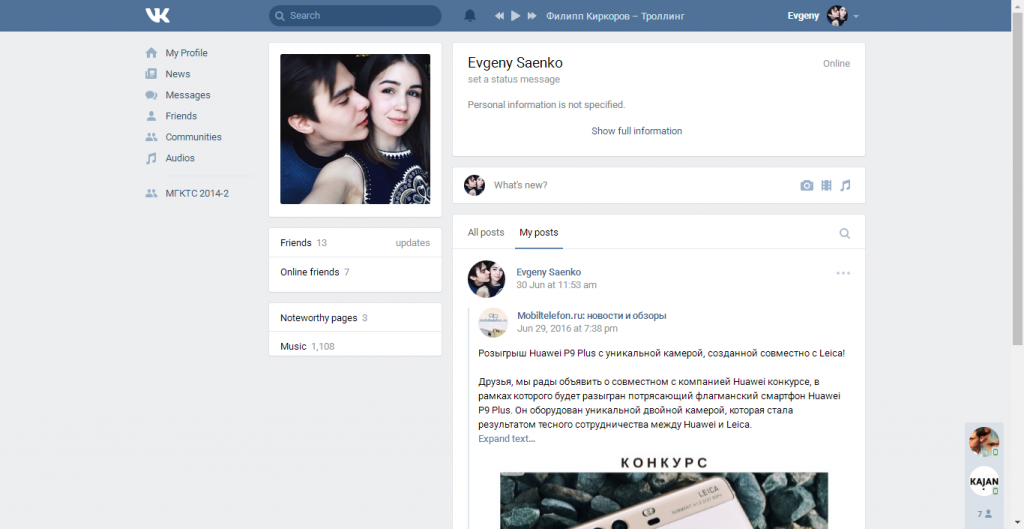1024x529 pixels.
Task: Click the МГКТС 2014-2 group icon
Action: pyautogui.click(x=152, y=193)
